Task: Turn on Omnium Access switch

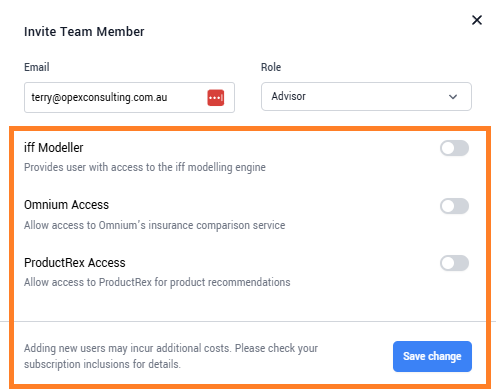Action: [x=454, y=206]
